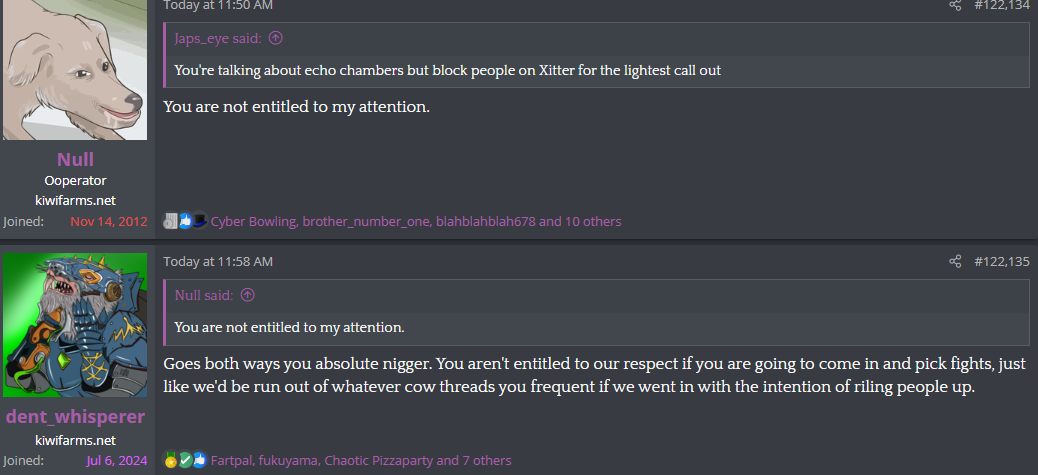Click the green checkmark reaction on dent_whisperer's post
The width and height of the screenshot is (1038, 475).
coord(185,460)
